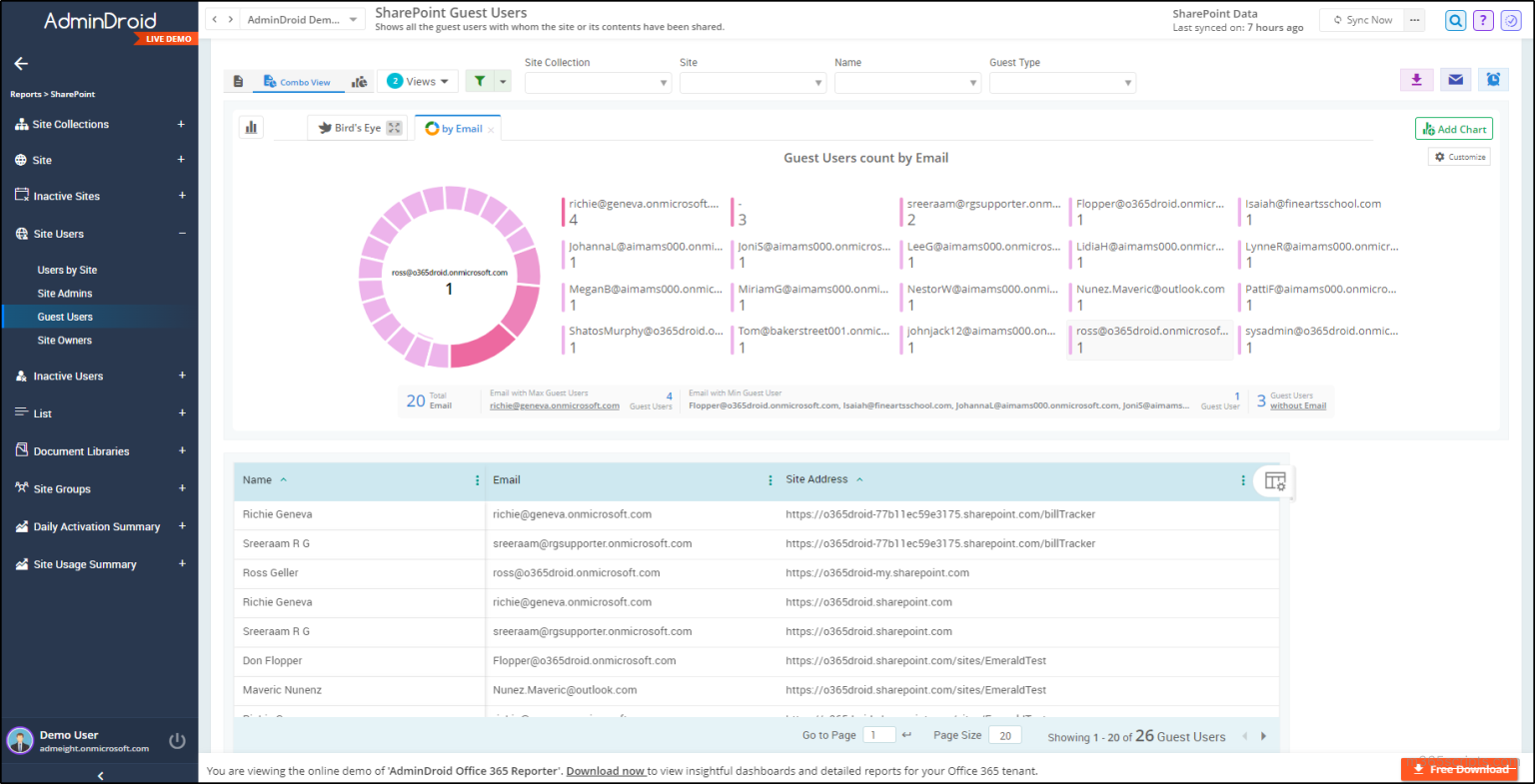Email the report using the envelope icon
The height and width of the screenshot is (784, 1535).
[1455, 79]
